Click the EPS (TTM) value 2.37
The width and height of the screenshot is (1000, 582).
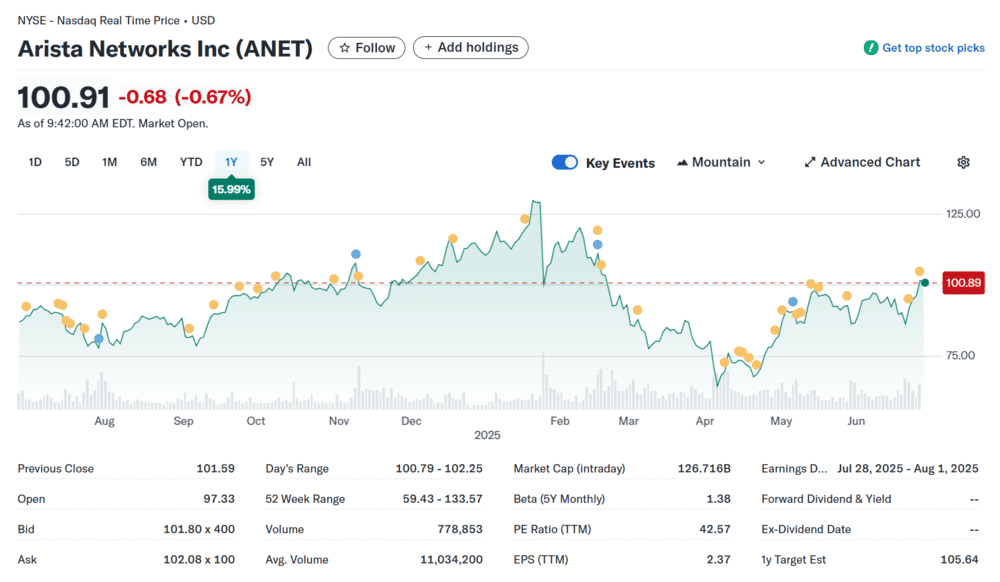[x=719, y=560]
